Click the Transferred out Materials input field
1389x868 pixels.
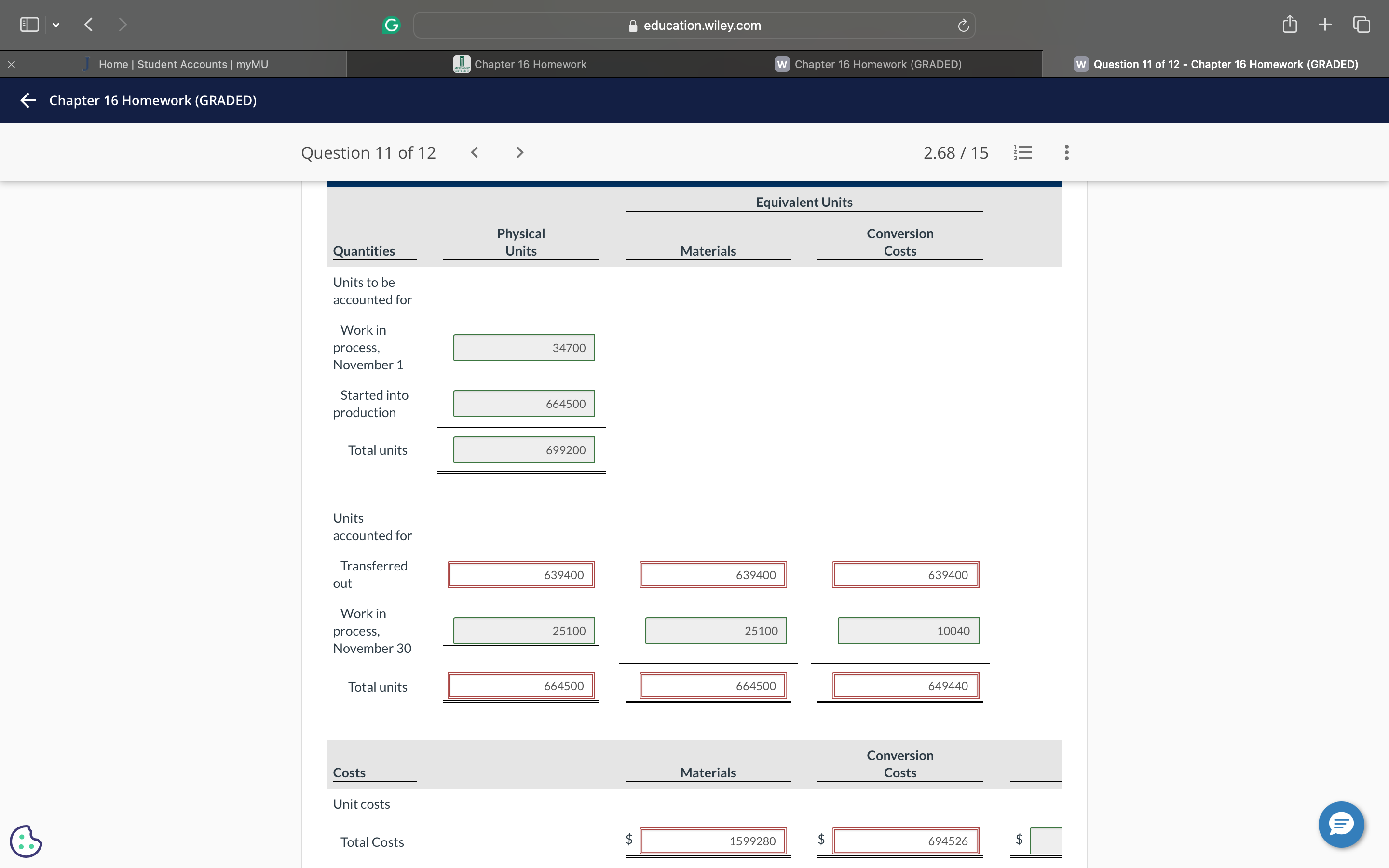(712, 575)
